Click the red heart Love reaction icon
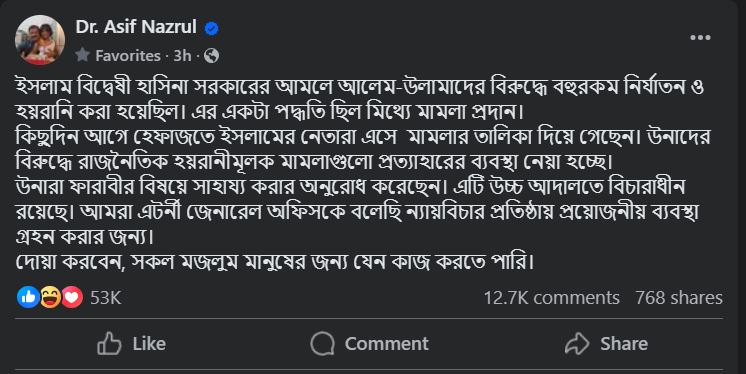The height and width of the screenshot is (374, 746). click(x=72, y=297)
